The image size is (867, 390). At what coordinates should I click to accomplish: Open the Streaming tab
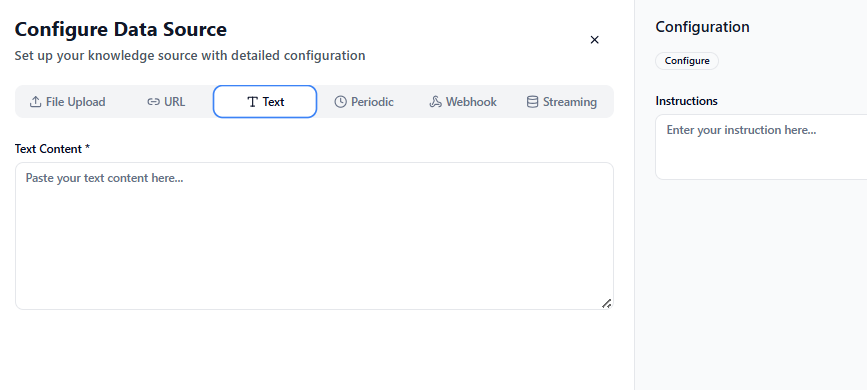pyautogui.click(x=562, y=102)
